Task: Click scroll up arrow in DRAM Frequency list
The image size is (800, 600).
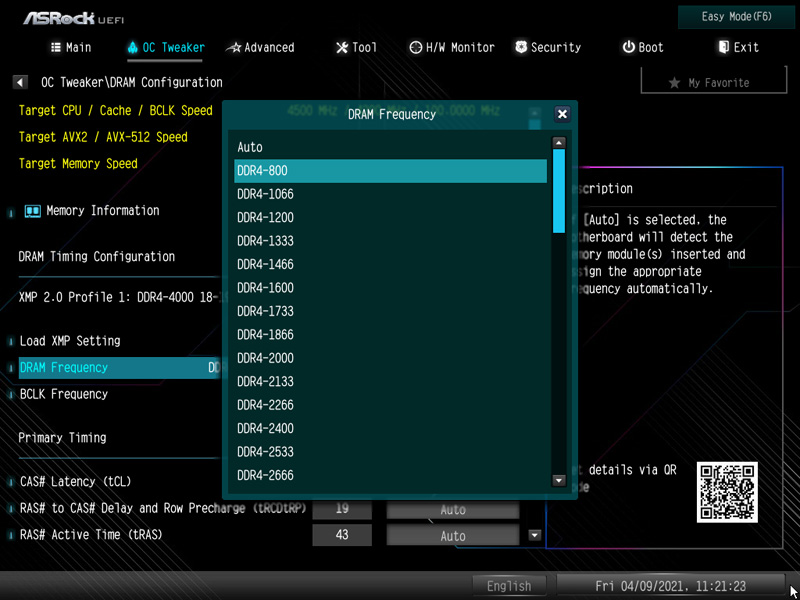Action: point(559,143)
